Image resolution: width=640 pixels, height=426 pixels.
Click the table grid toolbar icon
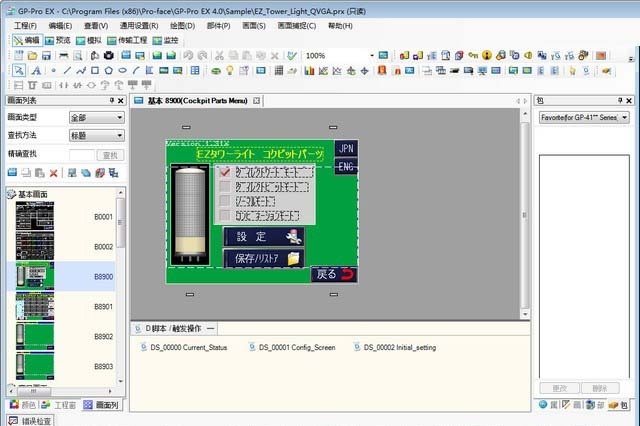click(195, 71)
